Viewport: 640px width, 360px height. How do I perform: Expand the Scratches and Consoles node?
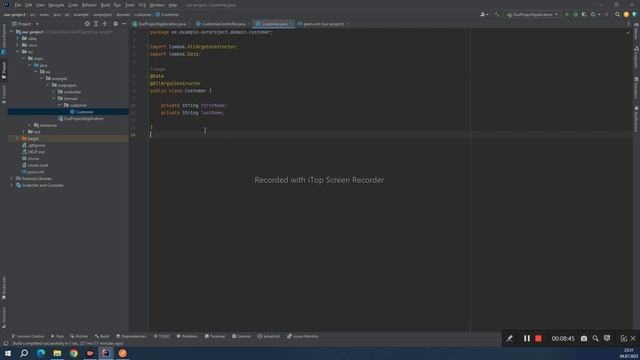point(11,185)
